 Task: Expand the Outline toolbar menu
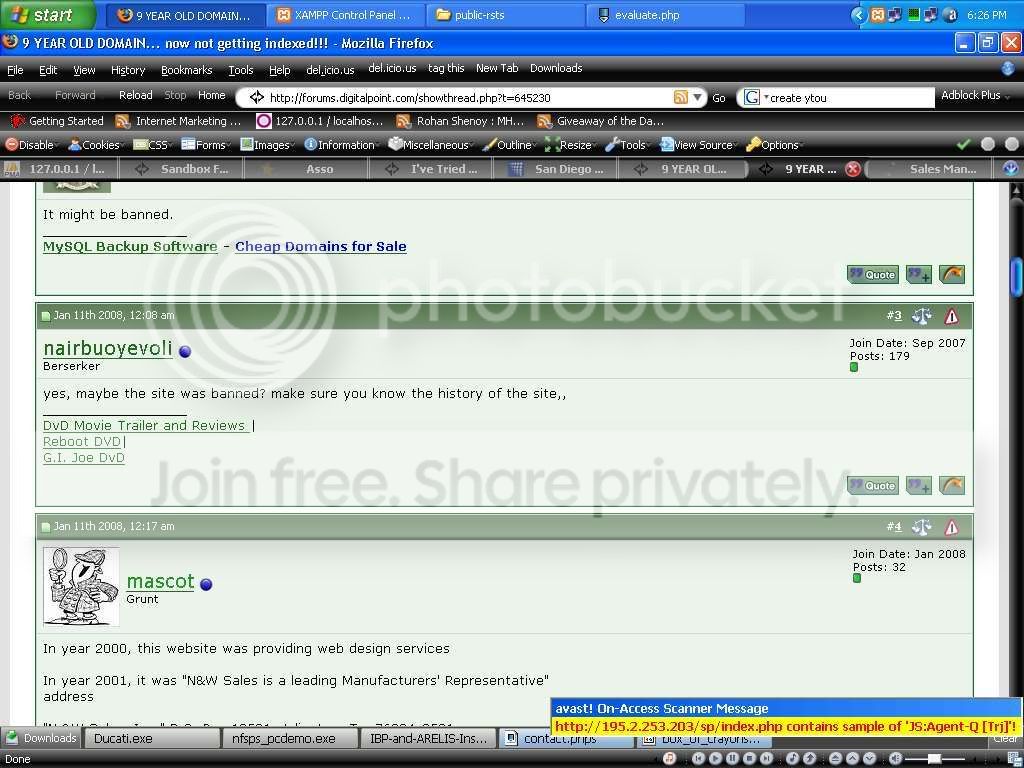tap(509, 145)
